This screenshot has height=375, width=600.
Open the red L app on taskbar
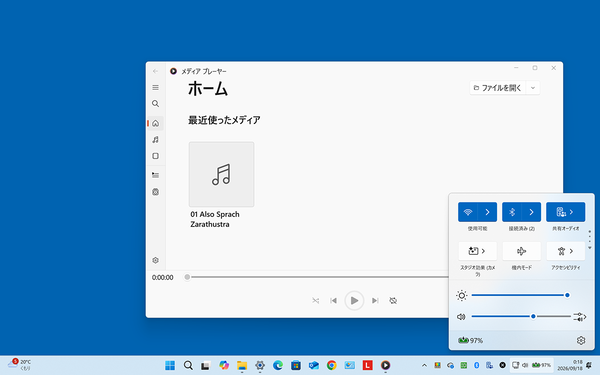click(367, 365)
